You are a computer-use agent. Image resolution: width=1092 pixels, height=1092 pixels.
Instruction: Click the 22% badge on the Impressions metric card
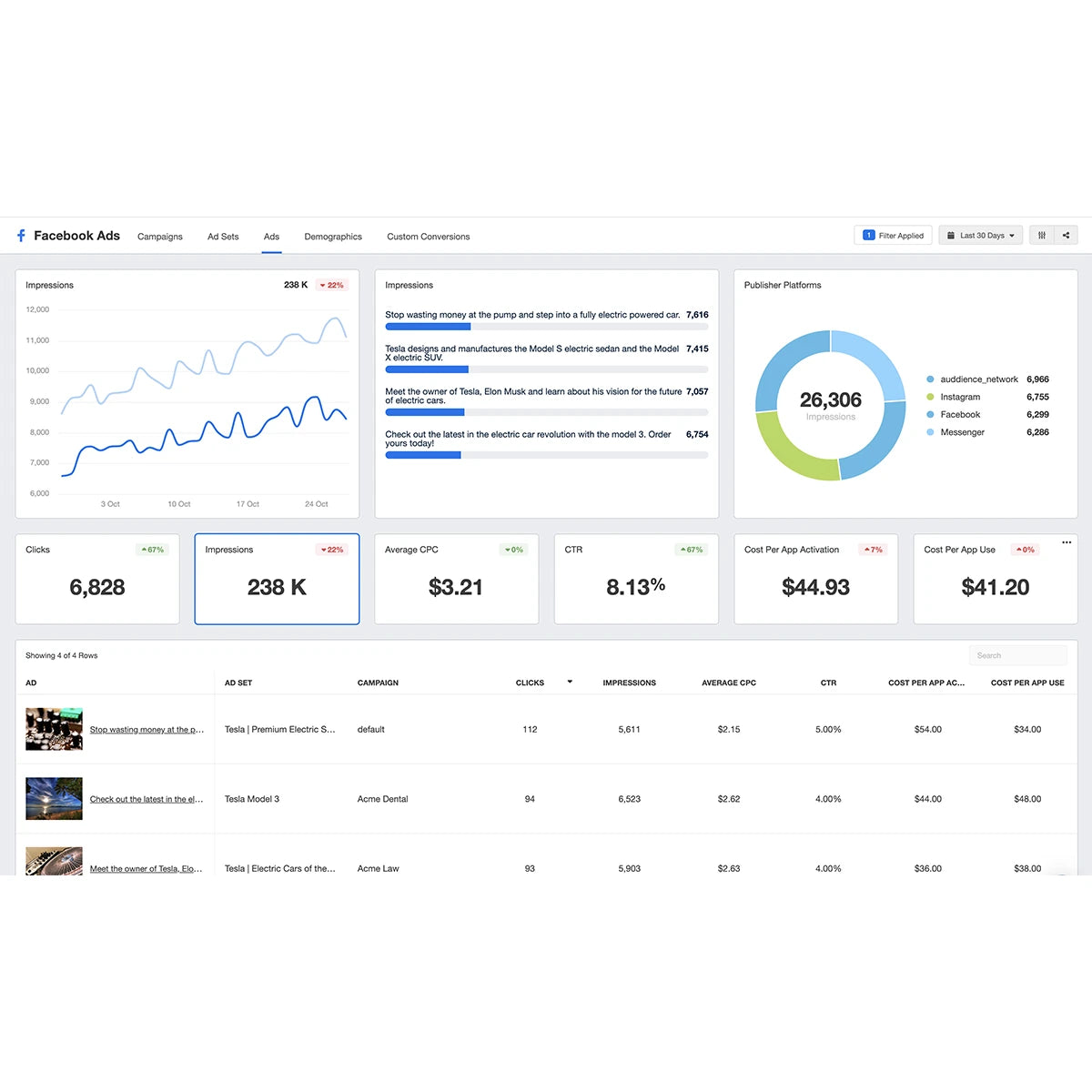coord(332,550)
